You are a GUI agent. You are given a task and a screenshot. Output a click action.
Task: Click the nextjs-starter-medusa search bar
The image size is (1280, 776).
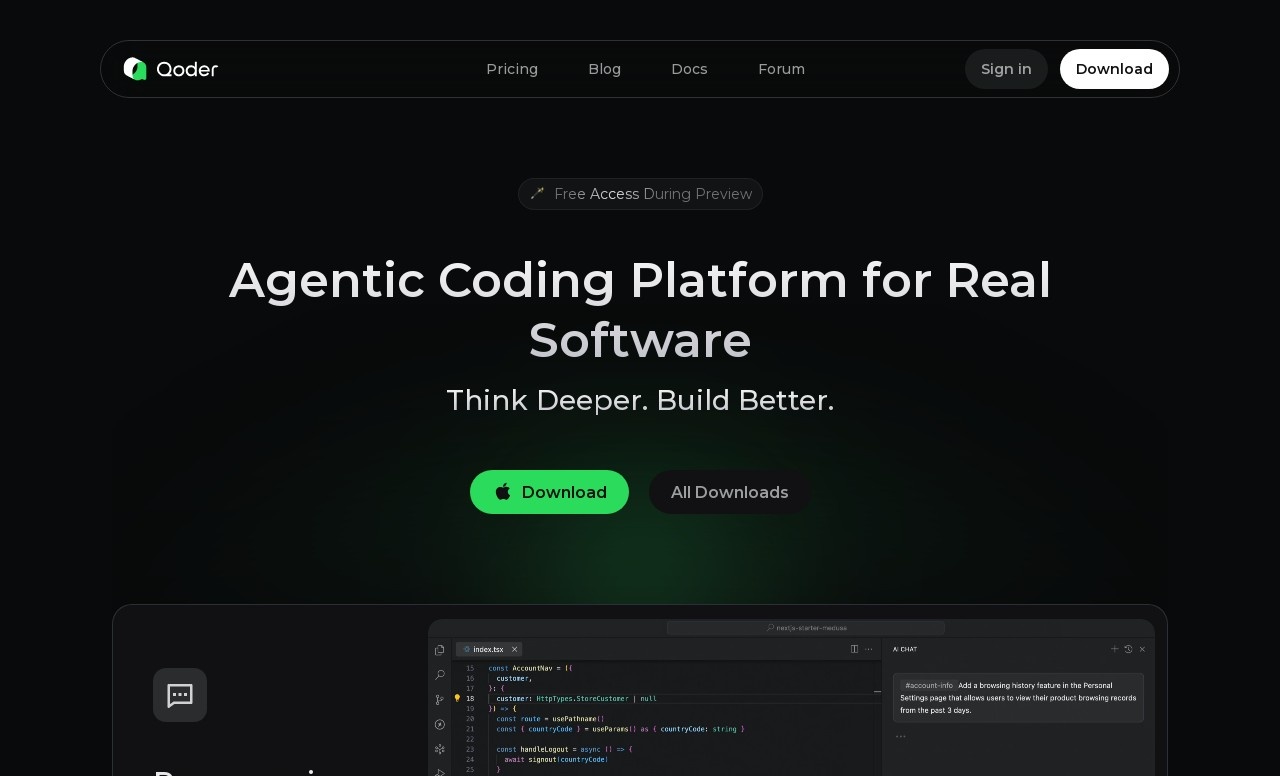(x=806, y=628)
